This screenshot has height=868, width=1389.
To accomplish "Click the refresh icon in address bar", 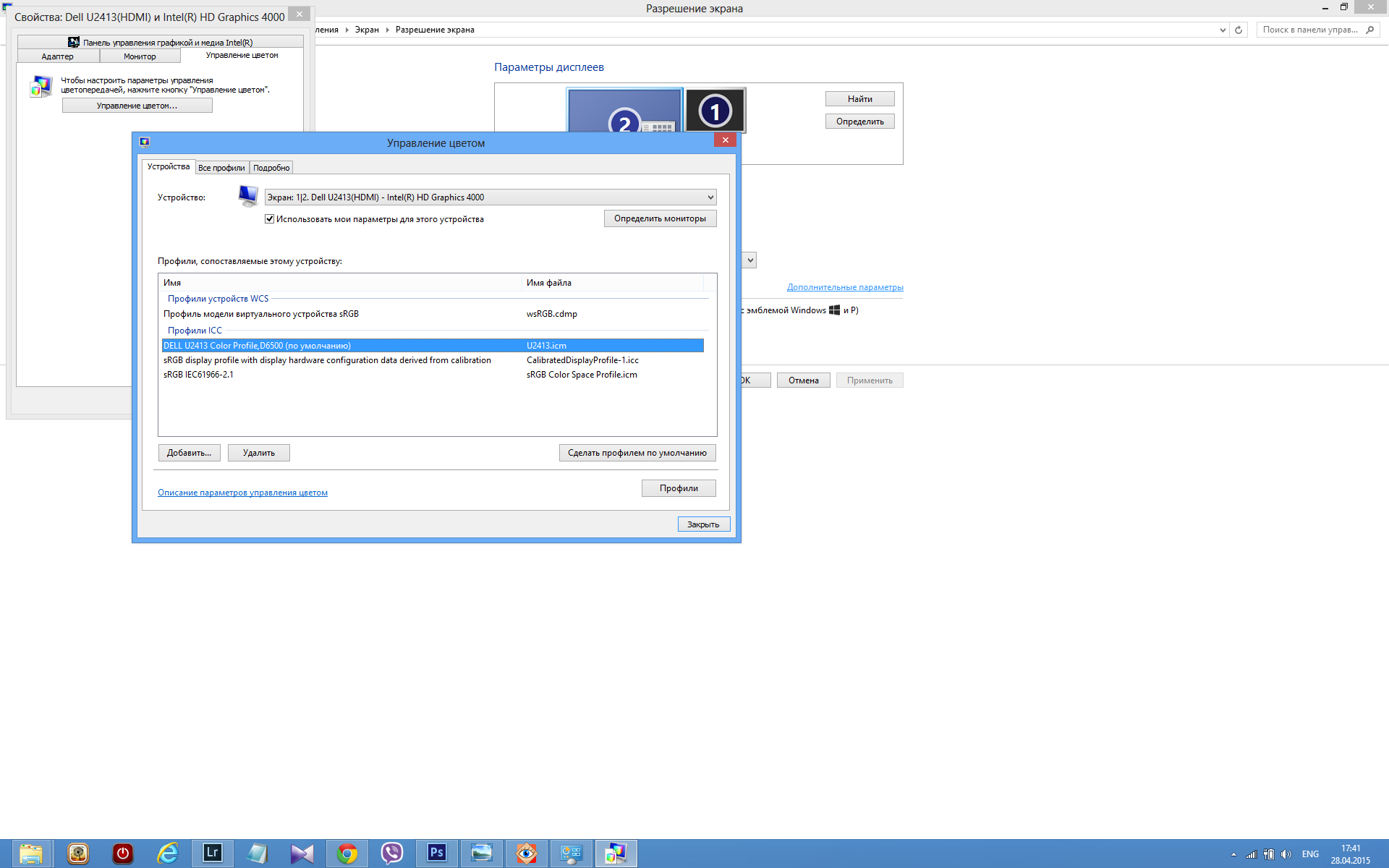I will [1239, 30].
